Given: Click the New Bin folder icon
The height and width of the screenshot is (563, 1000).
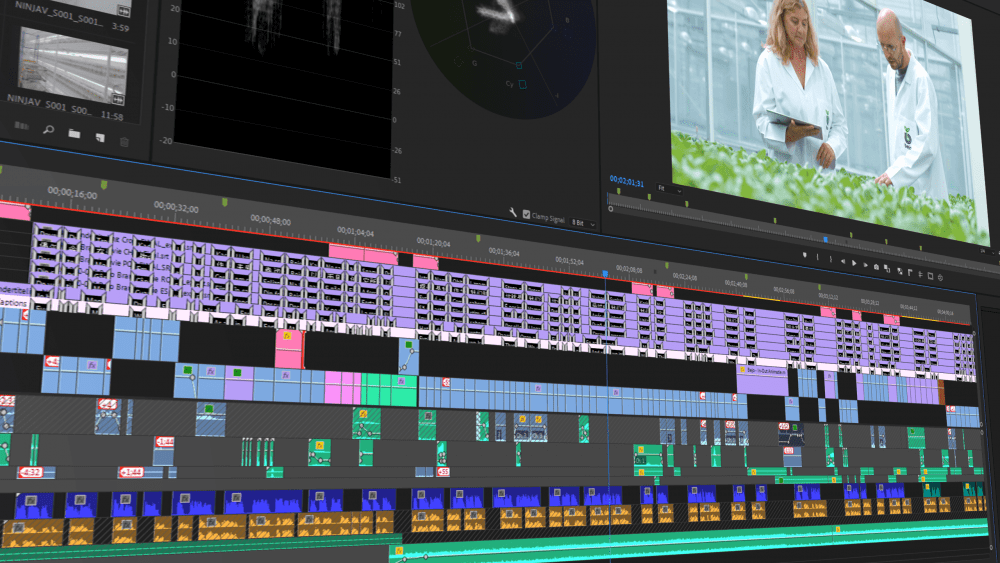Looking at the screenshot, I should [75, 134].
